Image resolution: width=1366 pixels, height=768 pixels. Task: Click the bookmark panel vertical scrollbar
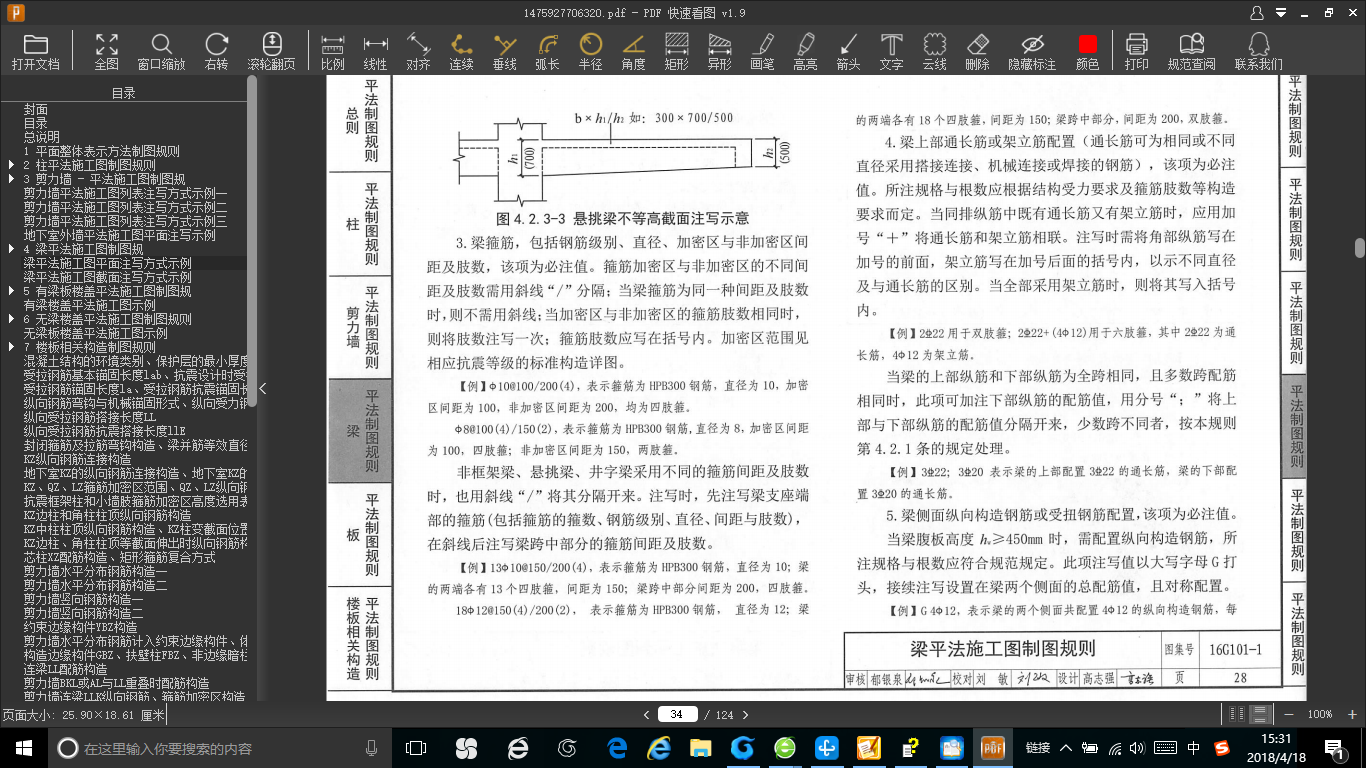252,240
